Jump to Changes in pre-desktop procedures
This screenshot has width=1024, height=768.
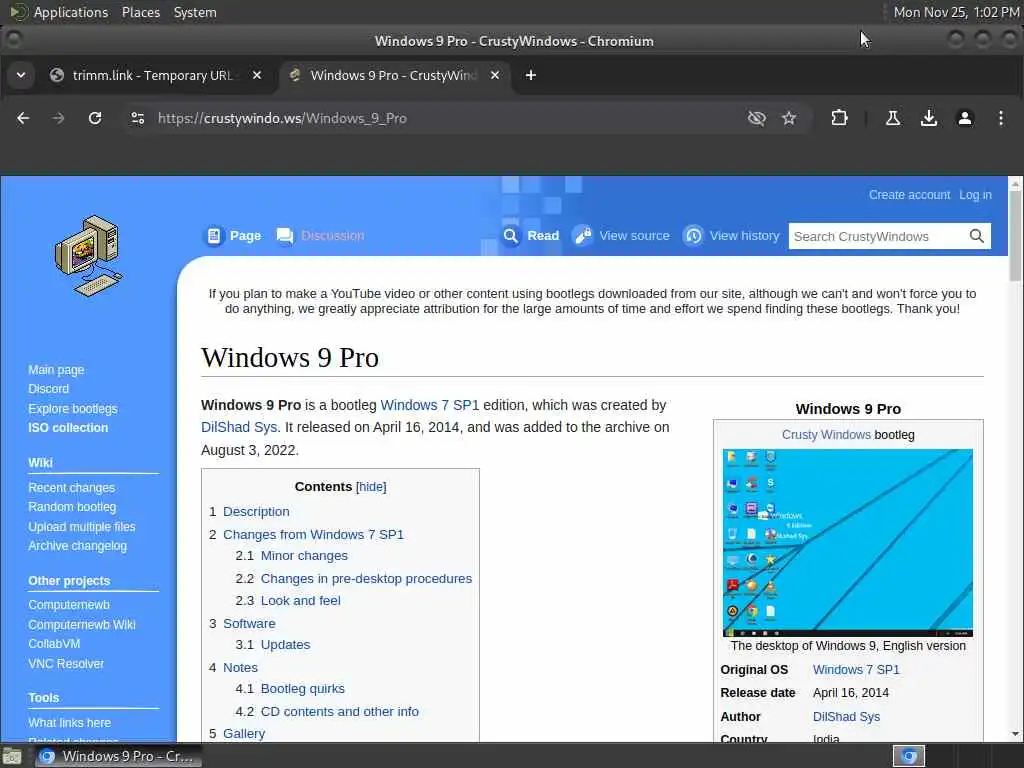click(x=366, y=579)
